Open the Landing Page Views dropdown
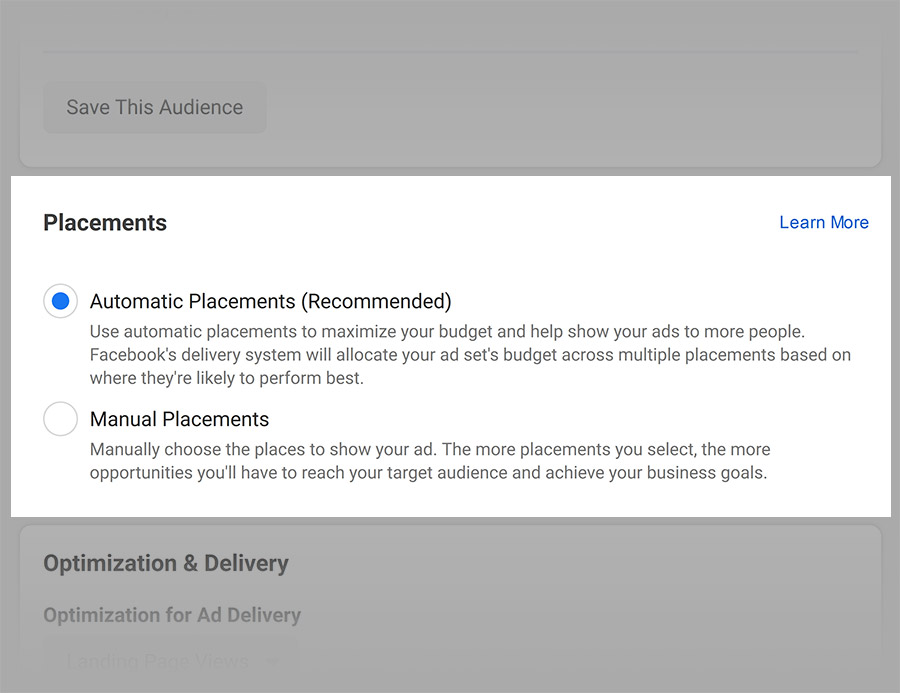Image resolution: width=900 pixels, height=693 pixels. pos(159,661)
